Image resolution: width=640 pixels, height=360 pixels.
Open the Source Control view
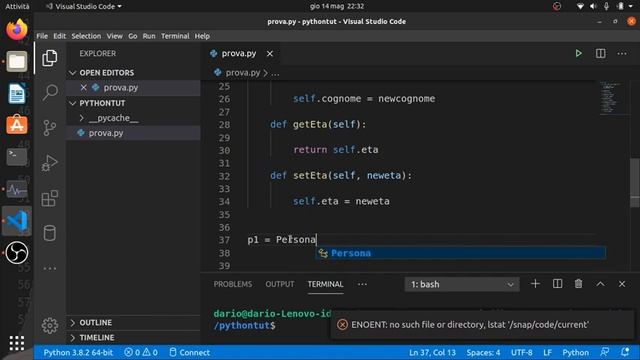[x=50, y=128]
